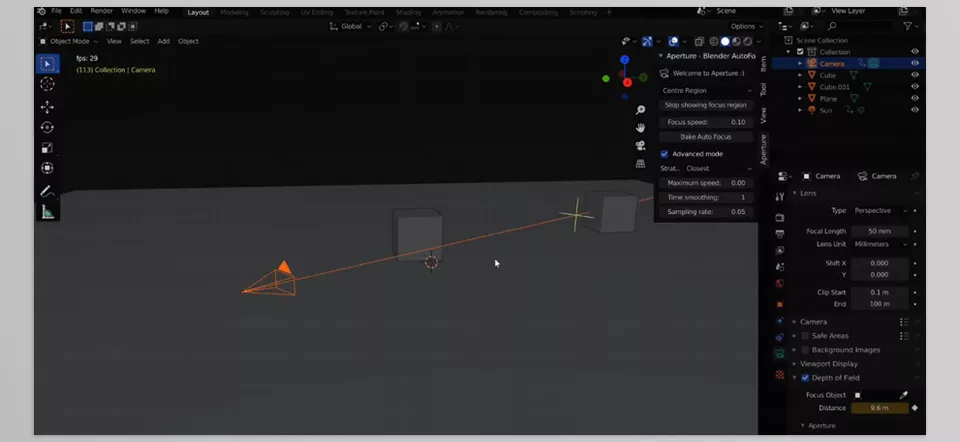Click the pan view hand icon
This screenshot has width=960, height=442.
640,128
